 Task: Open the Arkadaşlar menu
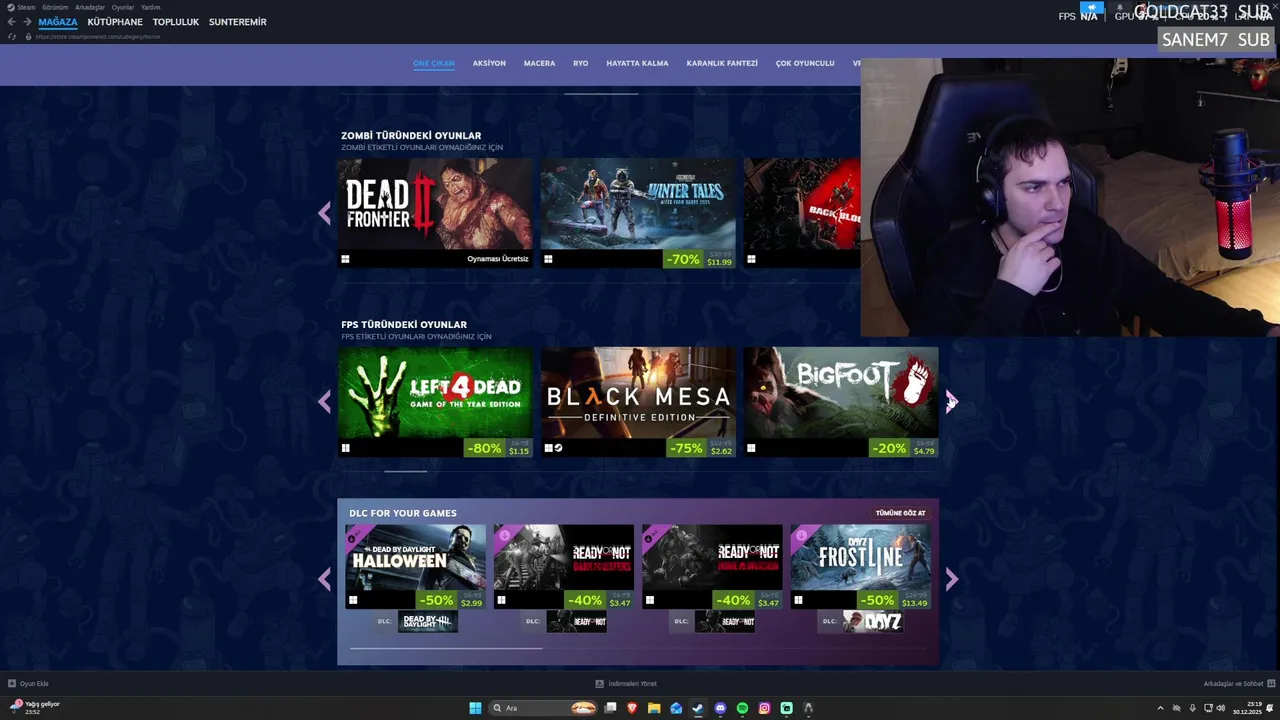(90, 7)
